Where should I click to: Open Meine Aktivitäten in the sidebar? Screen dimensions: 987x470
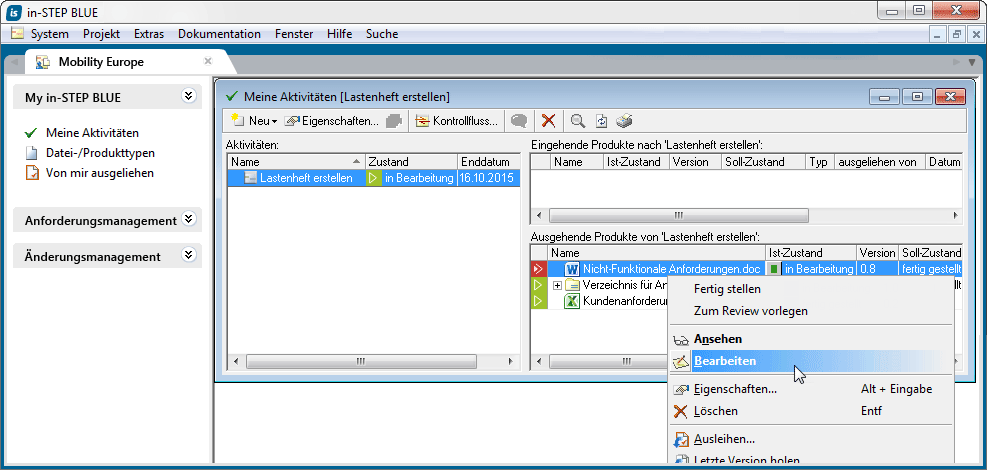pyautogui.click(x=92, y=133)
